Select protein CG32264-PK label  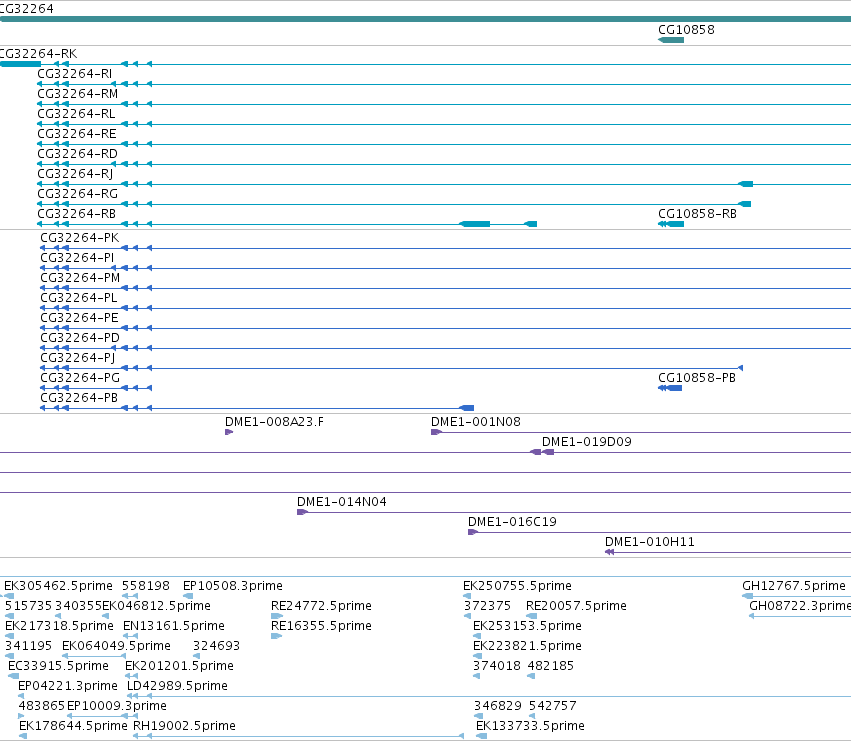79,238
